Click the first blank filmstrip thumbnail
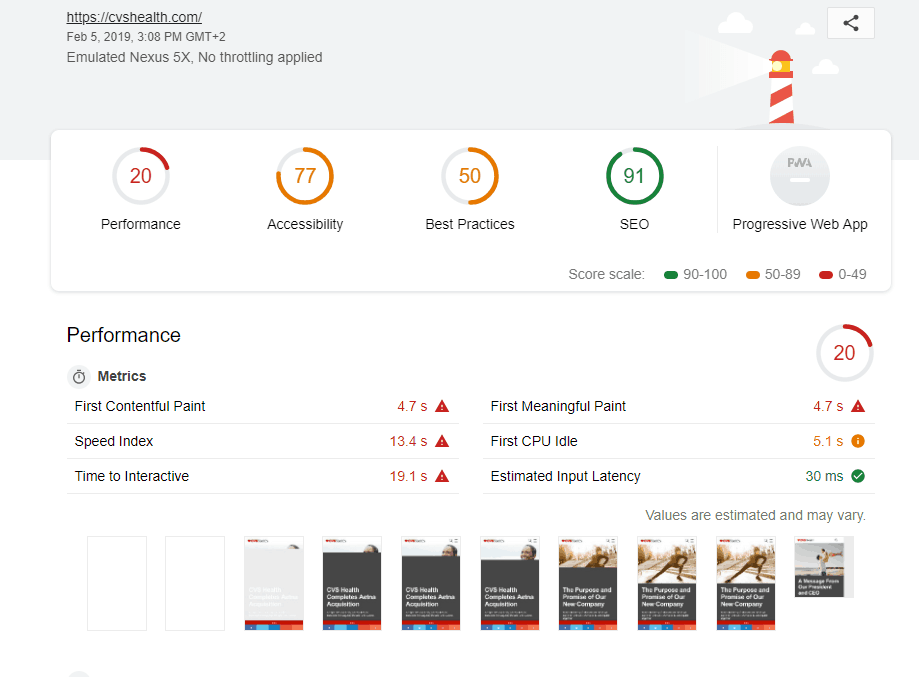This screenshot has width=919, height=677. [x=117, y=583]
